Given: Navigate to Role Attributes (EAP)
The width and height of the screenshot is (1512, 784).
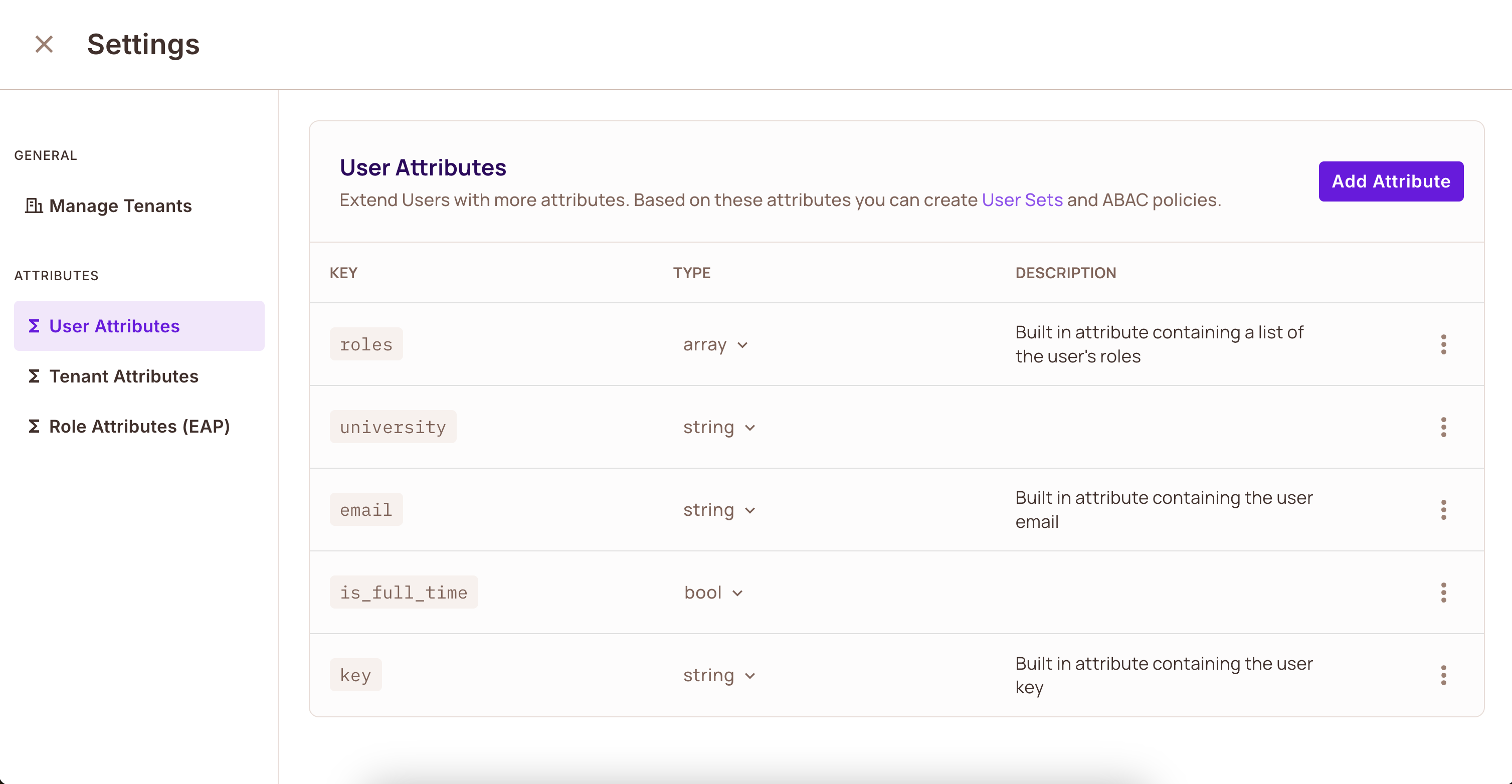Looking at the screenshot, I should [x=140, y=427].
